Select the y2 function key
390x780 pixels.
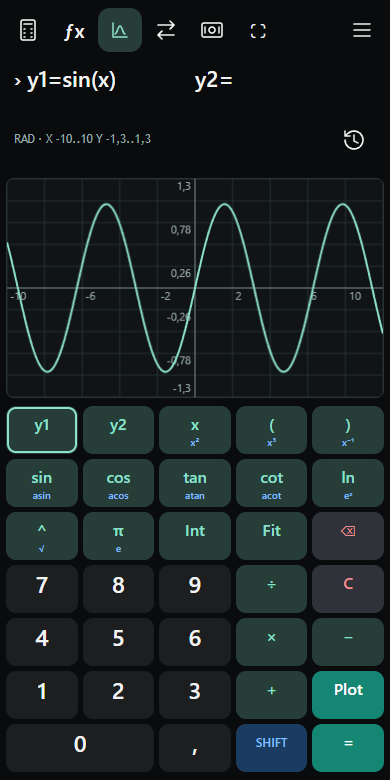pos(118,430)
